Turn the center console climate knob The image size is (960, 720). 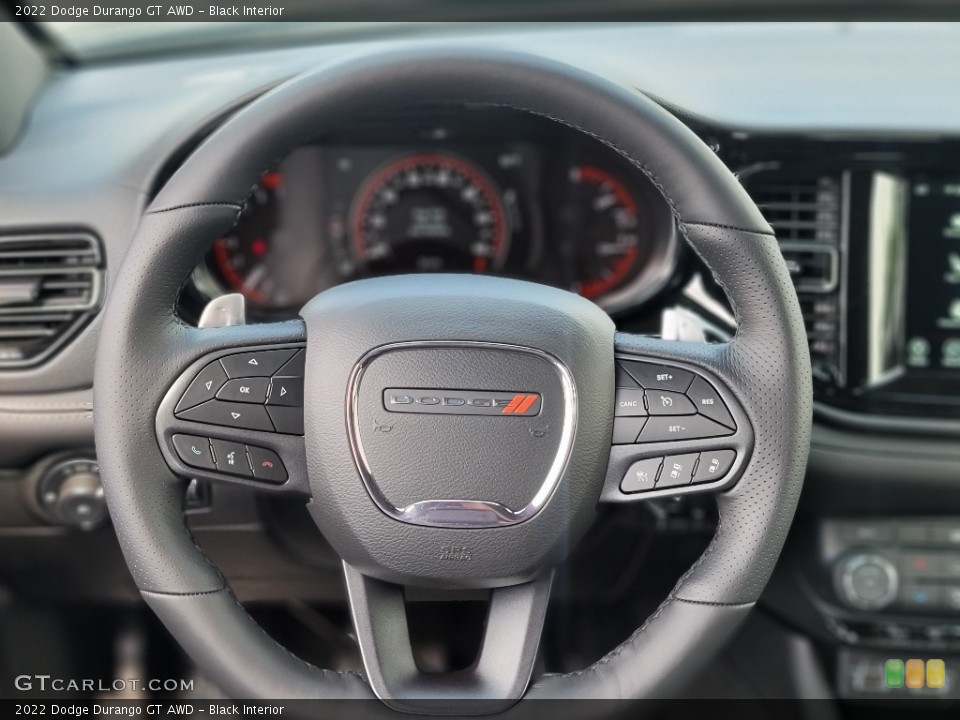tap(865, 581)
